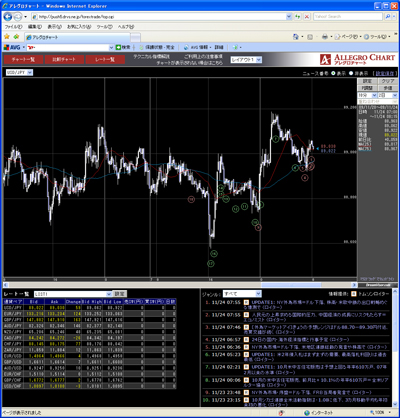Click the news icon next to the 11/24 07:46 headline
Viewport: 400px width, 418px height.
coord(246,327)
